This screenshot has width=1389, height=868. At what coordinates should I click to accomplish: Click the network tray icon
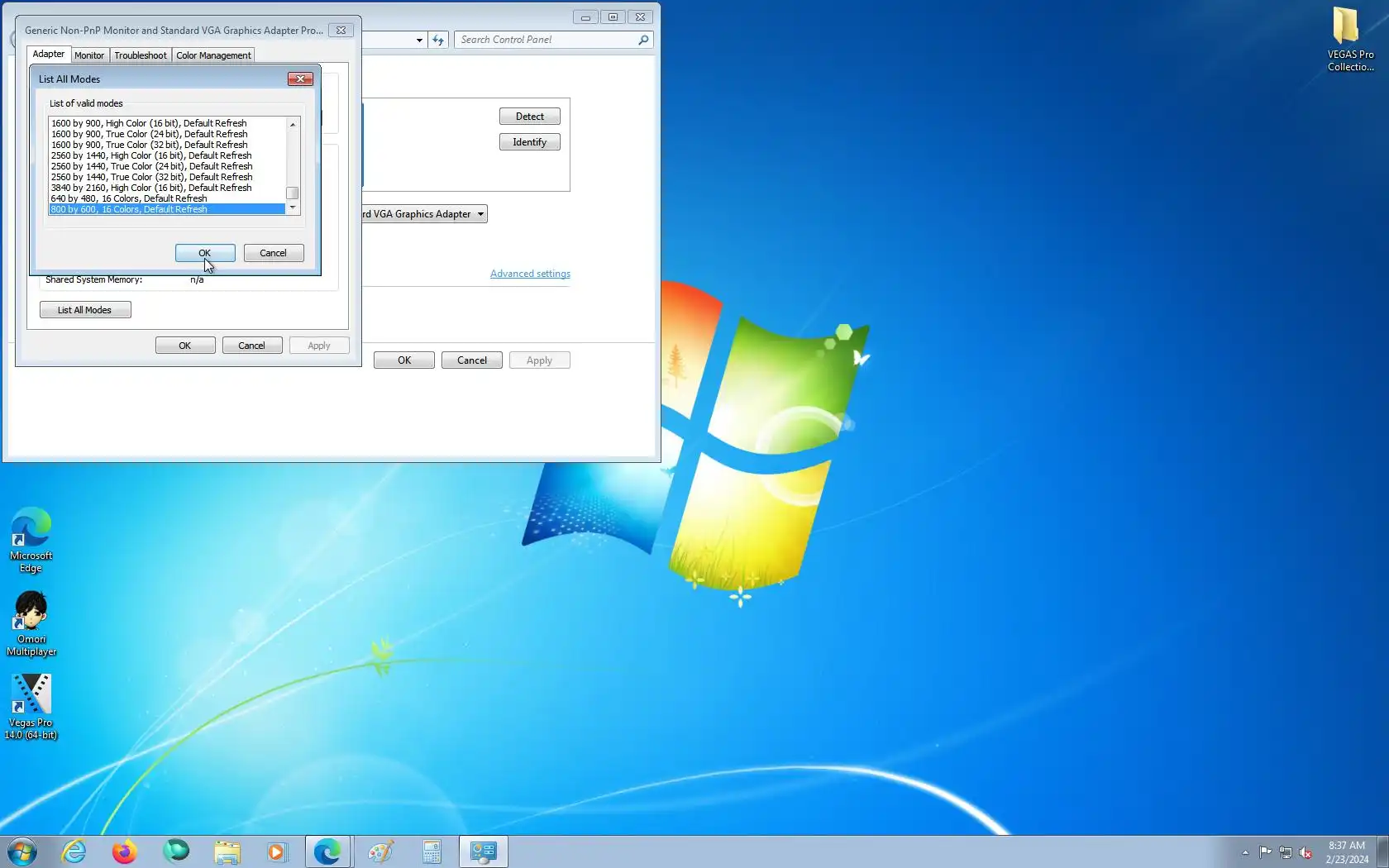tap(1286, 852)
